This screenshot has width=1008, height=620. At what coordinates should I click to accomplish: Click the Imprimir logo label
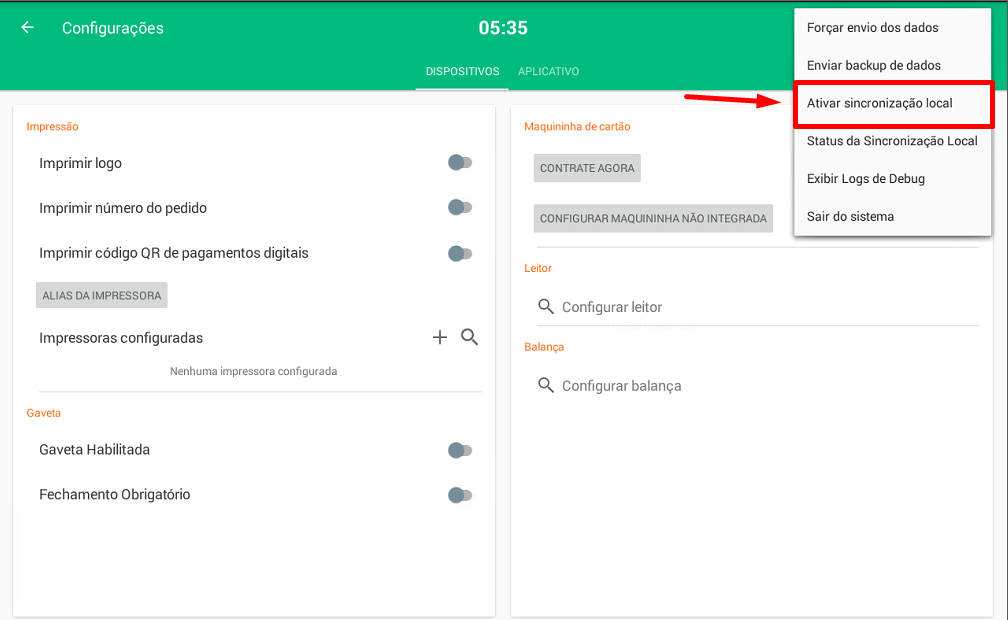(80, 163)
